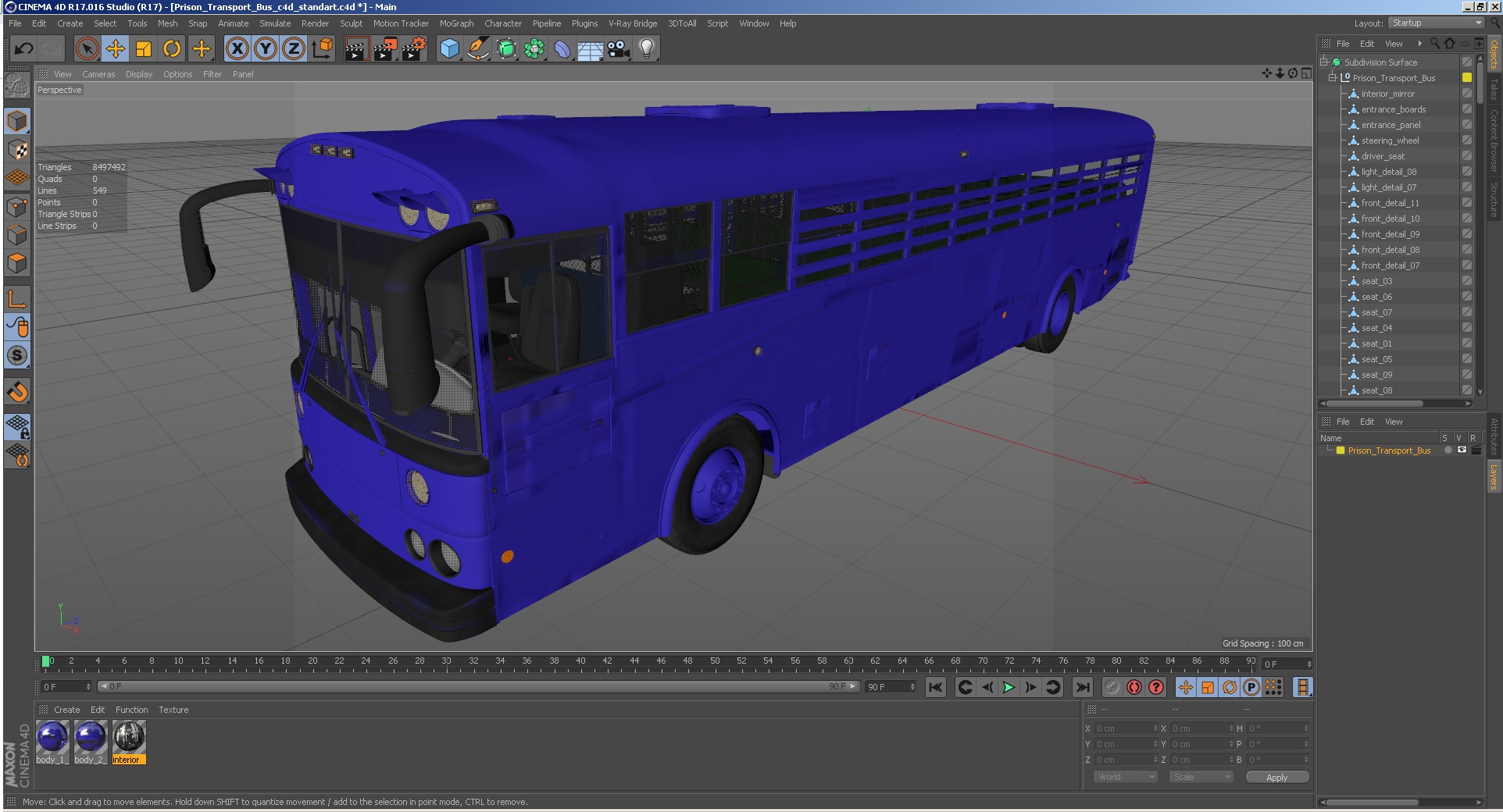The width and height of the screenshot is (1503, 812).
Task: Add an Array modeling object
Action: pos(534,49)
